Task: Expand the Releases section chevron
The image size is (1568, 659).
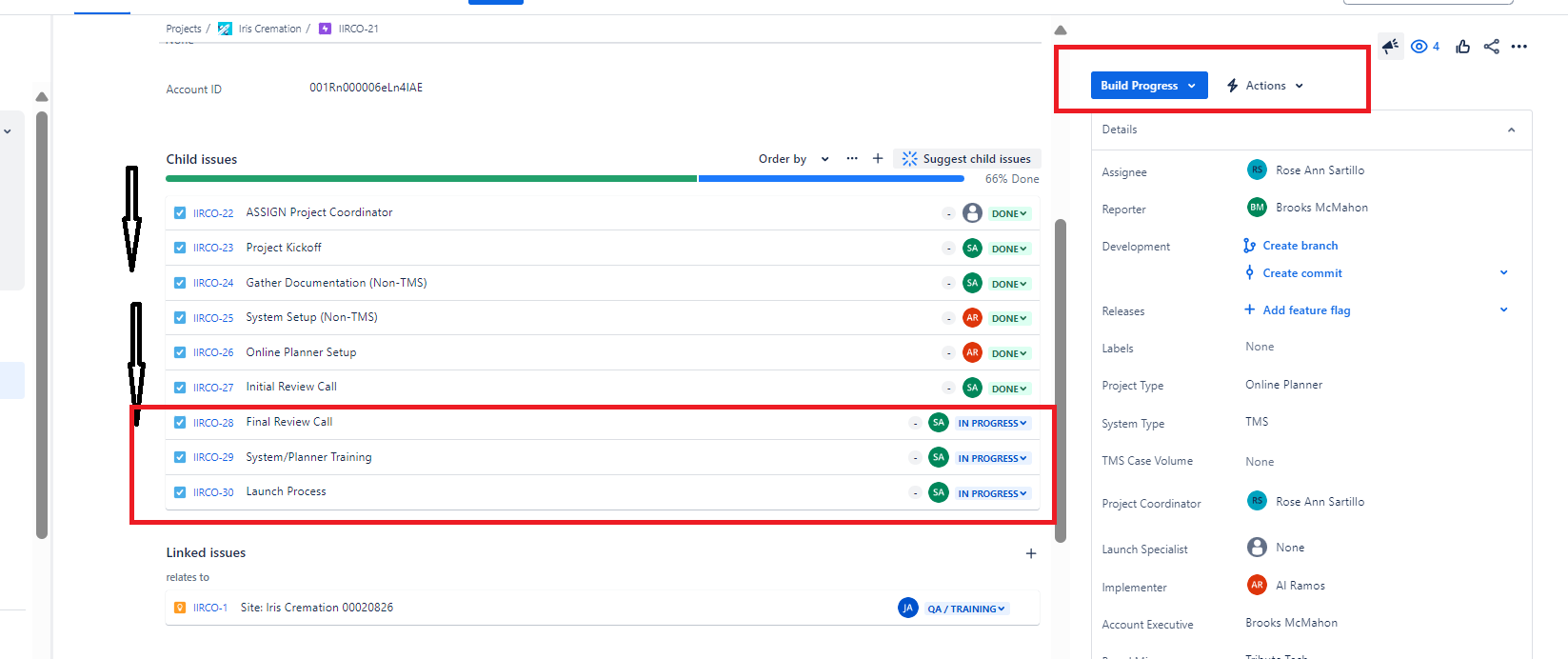Action: [1504, 310]
